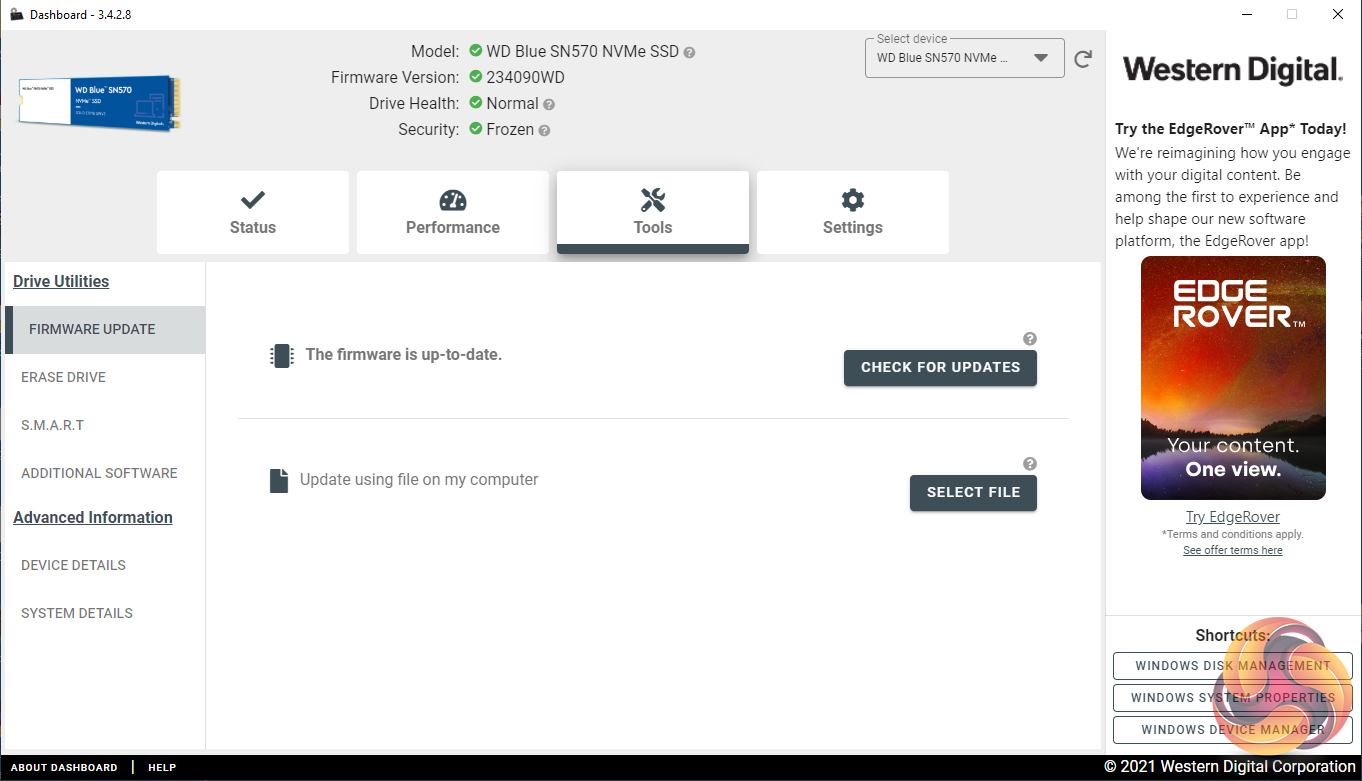Open System Details in the sidebar
This screenshot has height=781, width=1362.
(105, 613)
